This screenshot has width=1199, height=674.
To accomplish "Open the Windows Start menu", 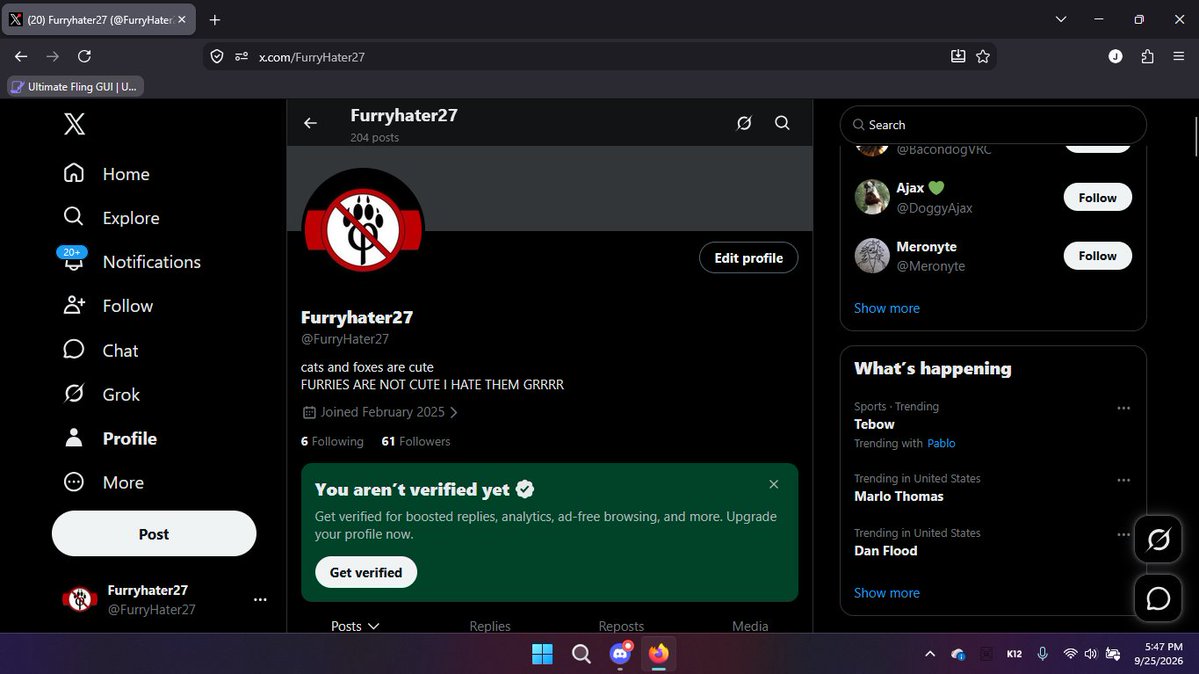I will tap(542, 654).
